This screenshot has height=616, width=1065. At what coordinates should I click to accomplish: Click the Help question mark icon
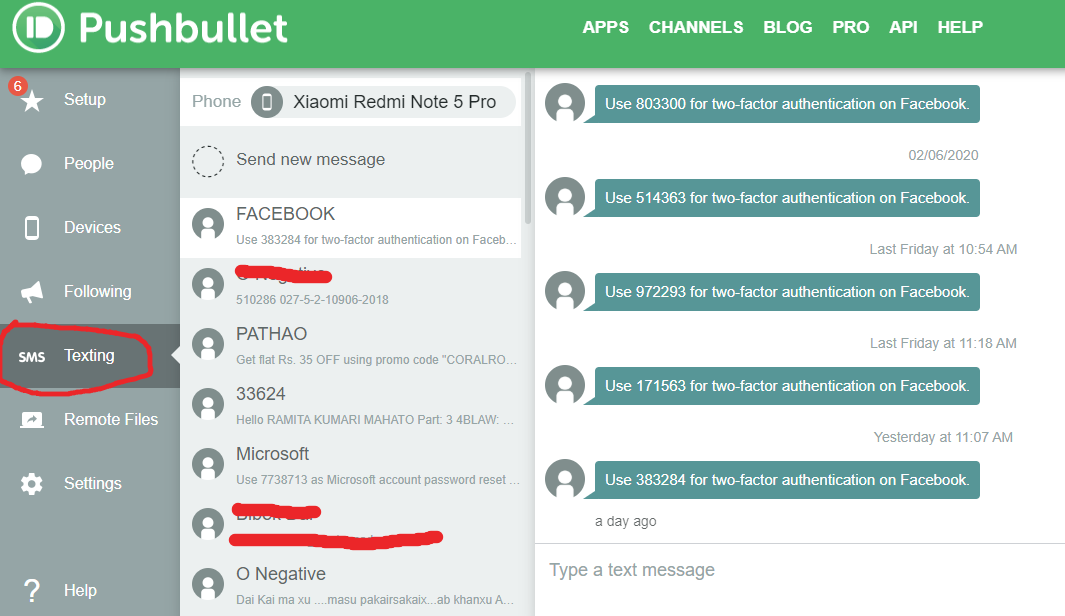click(31, 590)
